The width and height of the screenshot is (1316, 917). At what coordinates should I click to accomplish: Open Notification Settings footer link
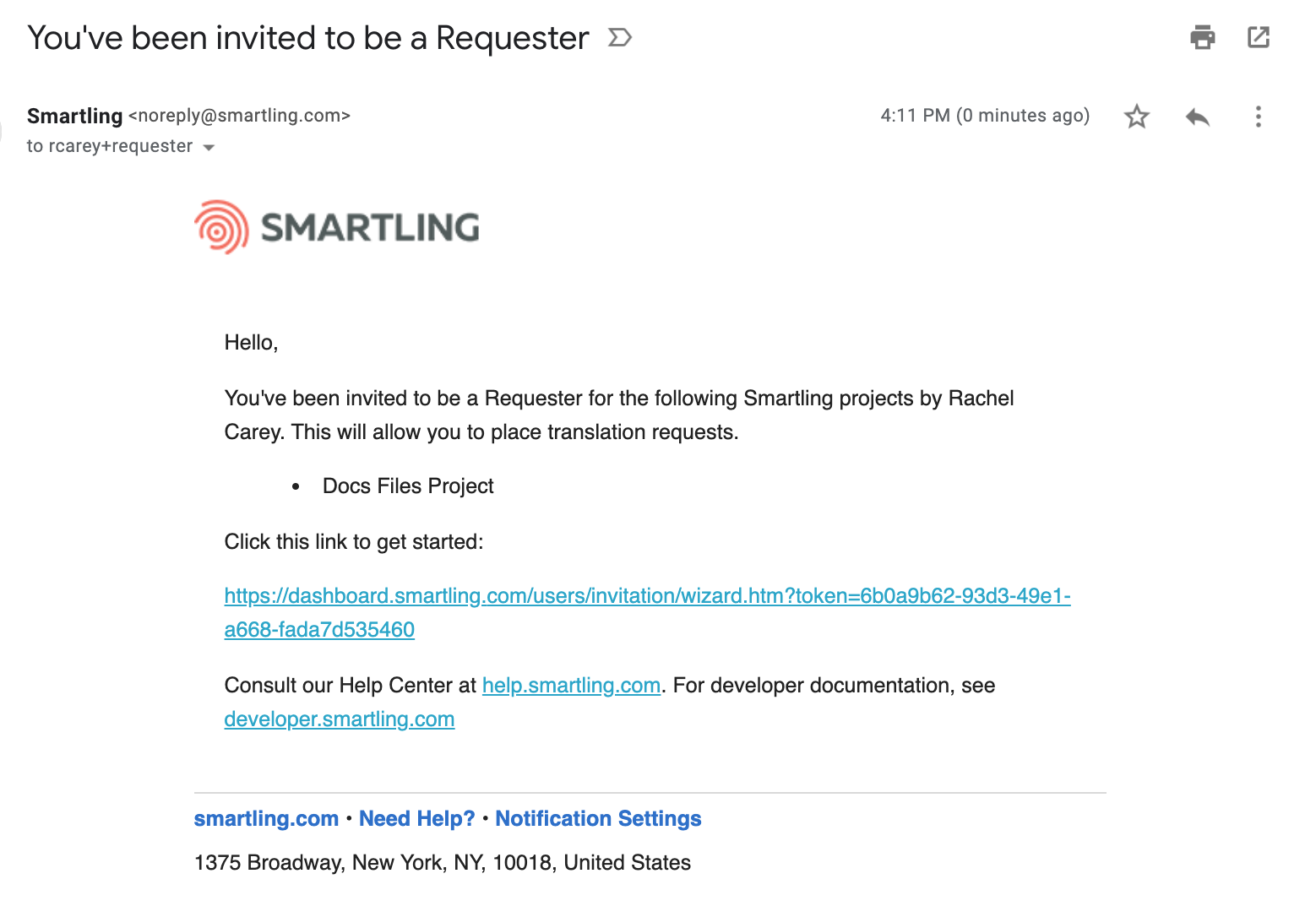click(598, 818)
